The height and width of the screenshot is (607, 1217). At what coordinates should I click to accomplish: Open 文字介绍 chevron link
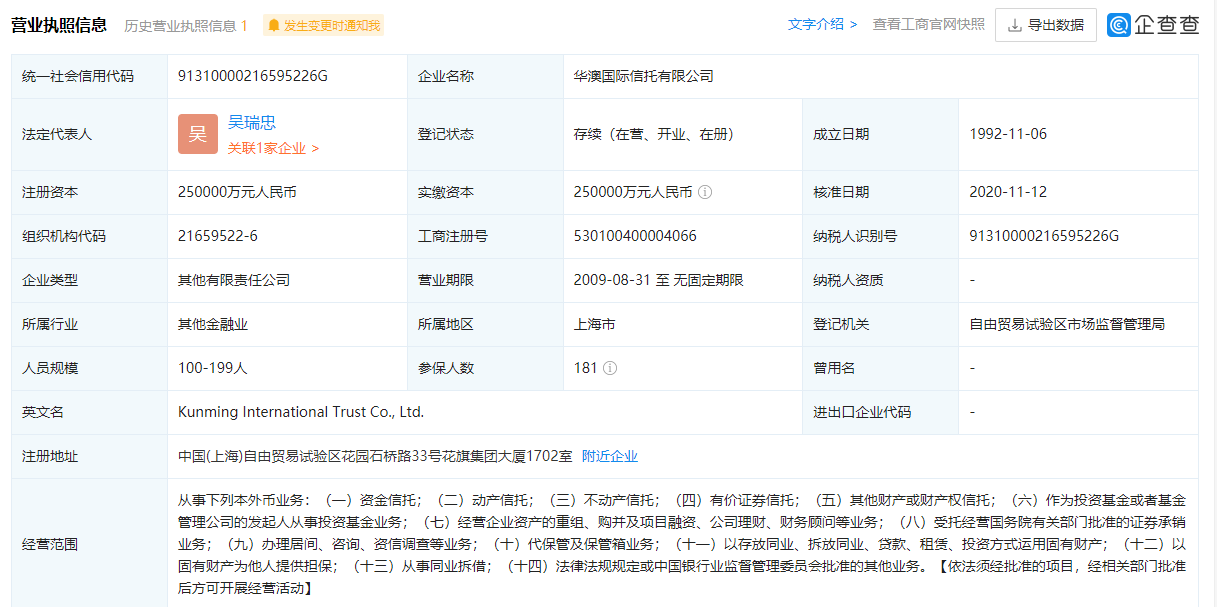point(822,24)
